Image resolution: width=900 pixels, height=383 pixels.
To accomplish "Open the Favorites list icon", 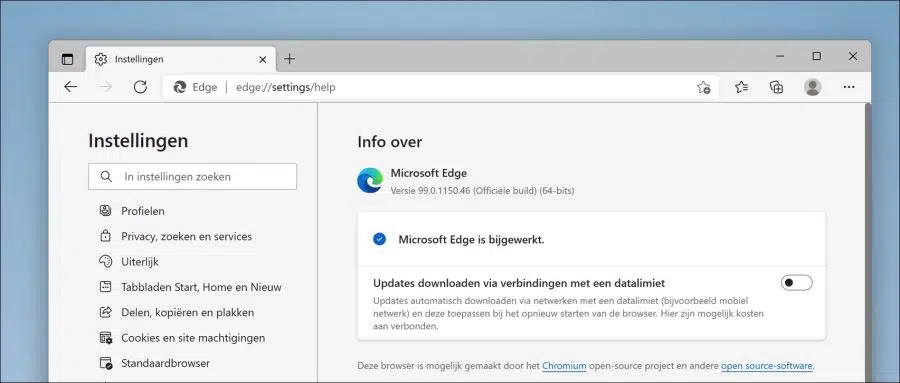I will click(x=741, y=87).
